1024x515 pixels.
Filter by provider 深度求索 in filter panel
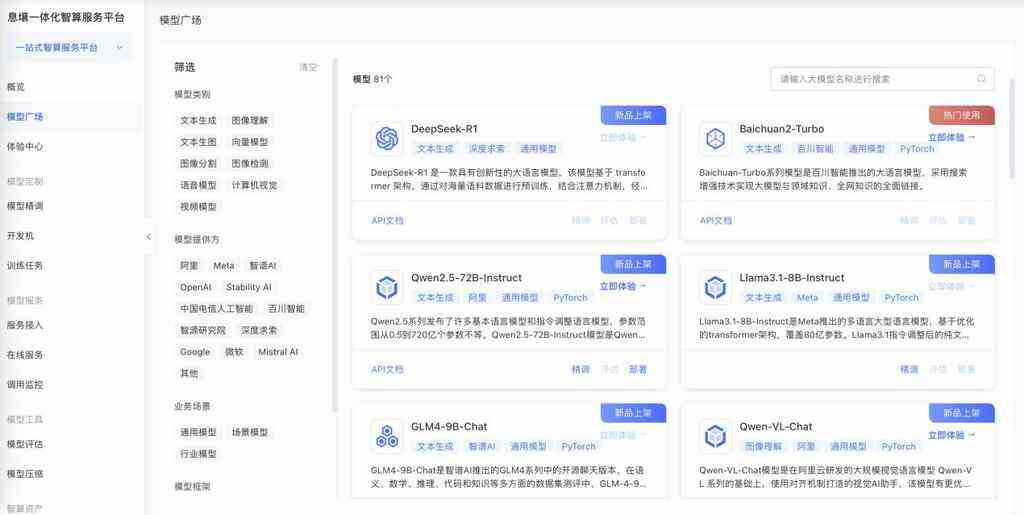coord(259,330)
